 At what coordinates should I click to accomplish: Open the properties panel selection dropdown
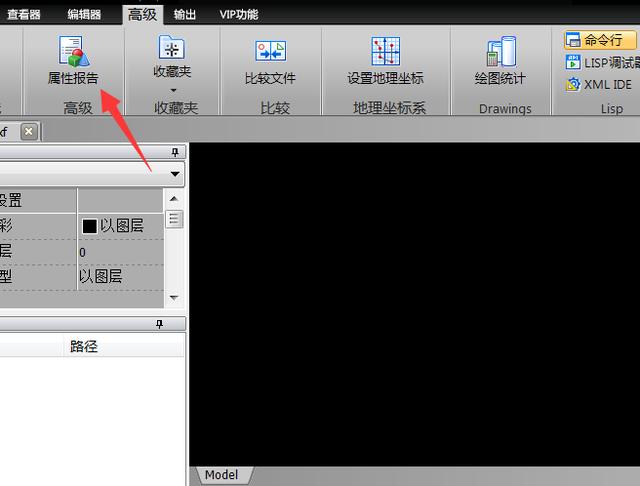coord(175,174)
